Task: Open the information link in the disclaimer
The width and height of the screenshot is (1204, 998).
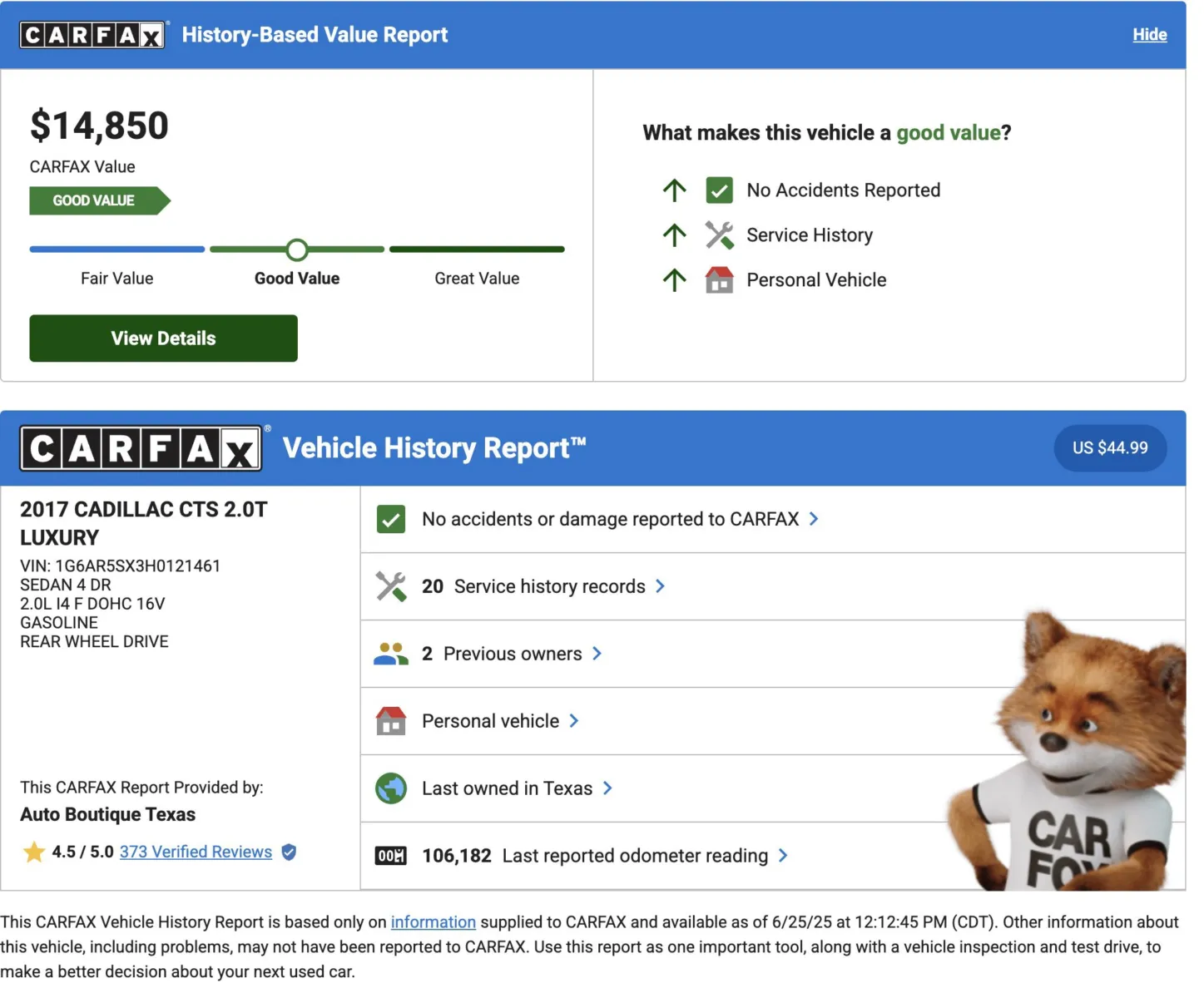Action: pyautogui.click(x=434, y=922)
